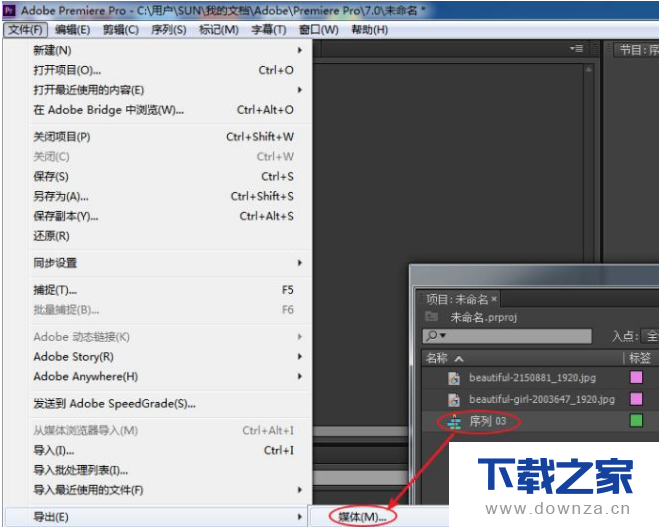Select the 项目: 未命名 panel tab
This screenshot has height=527, width=659.
point(456,300)
